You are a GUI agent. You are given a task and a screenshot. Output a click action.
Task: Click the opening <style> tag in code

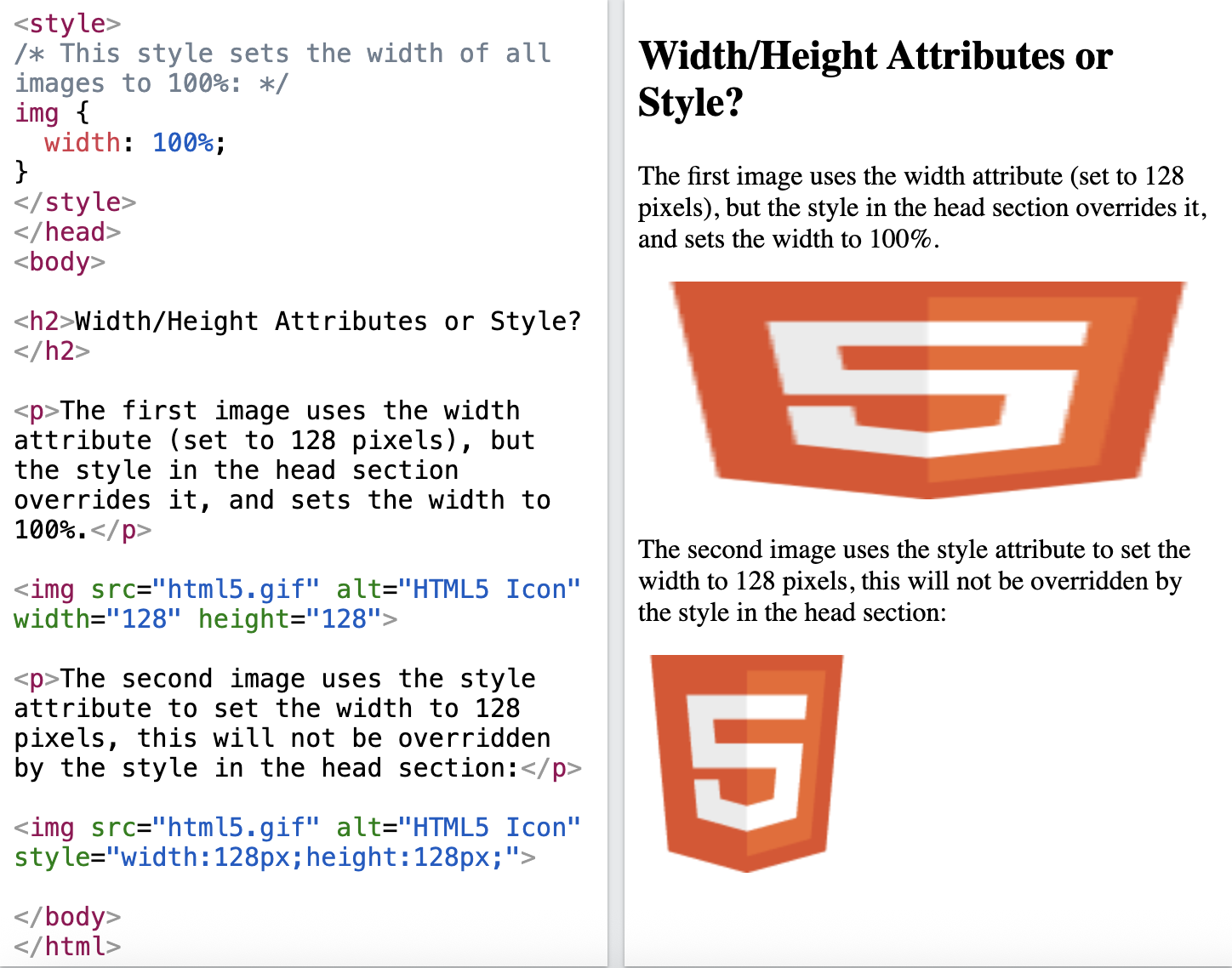tap(67, 23)
